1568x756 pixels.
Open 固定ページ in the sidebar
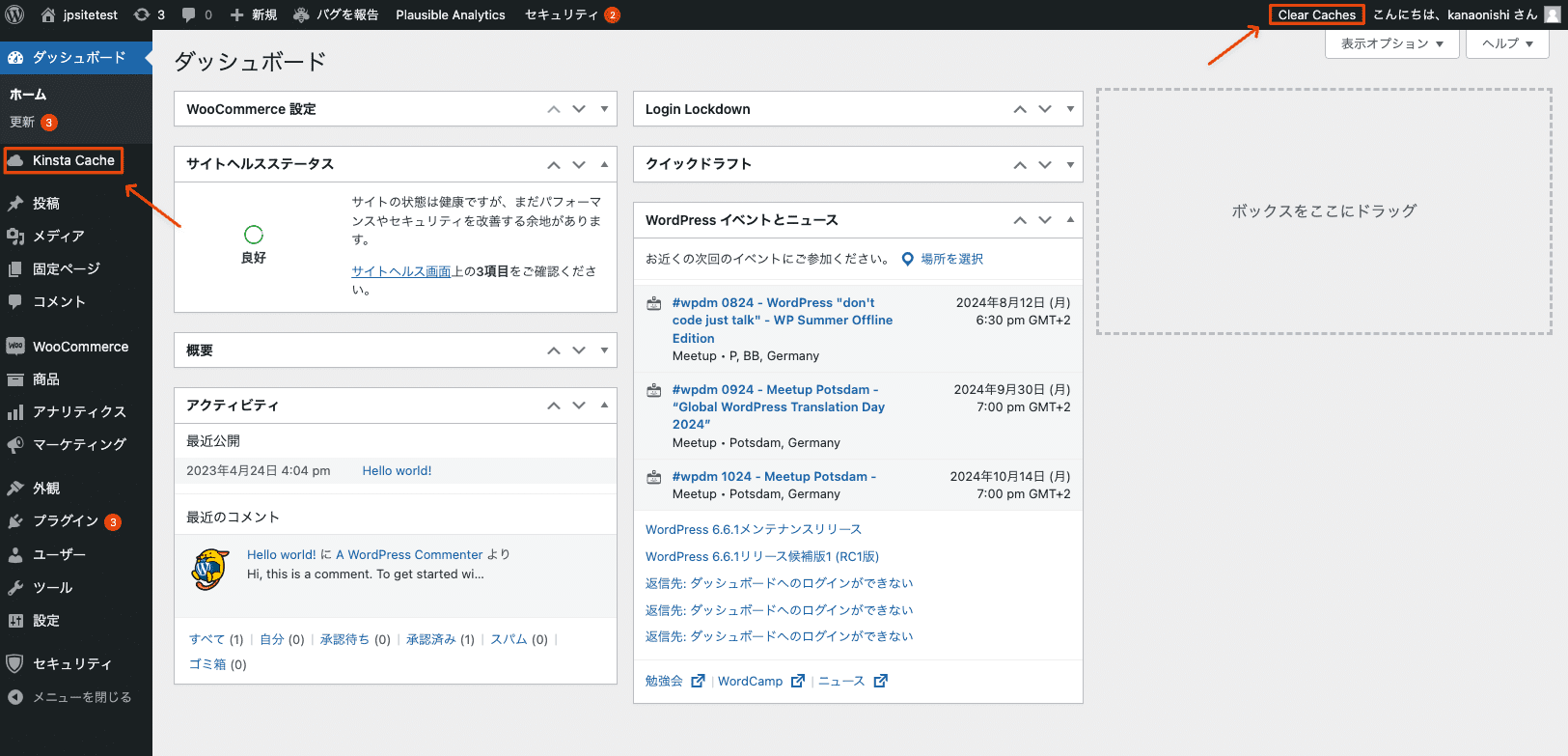tap(76, 268)
